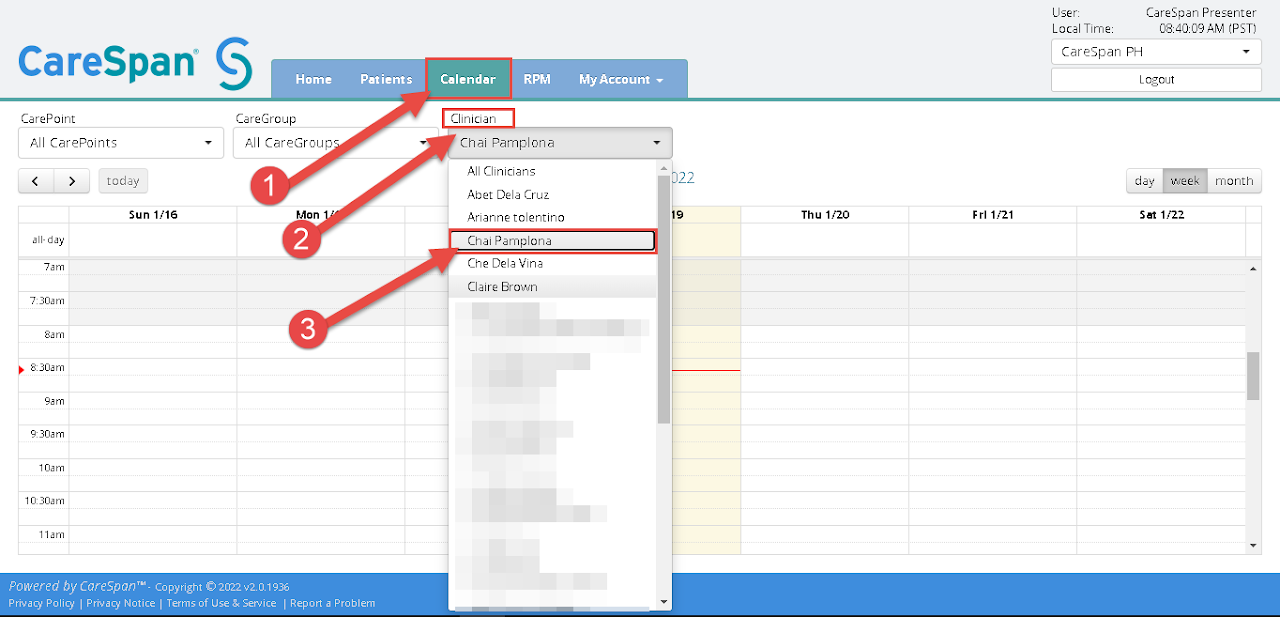Click the all-day cell for Sun 1/16
Viewport: 1280px width, 617px height.
pyautogui.click(x=153, y=240)
